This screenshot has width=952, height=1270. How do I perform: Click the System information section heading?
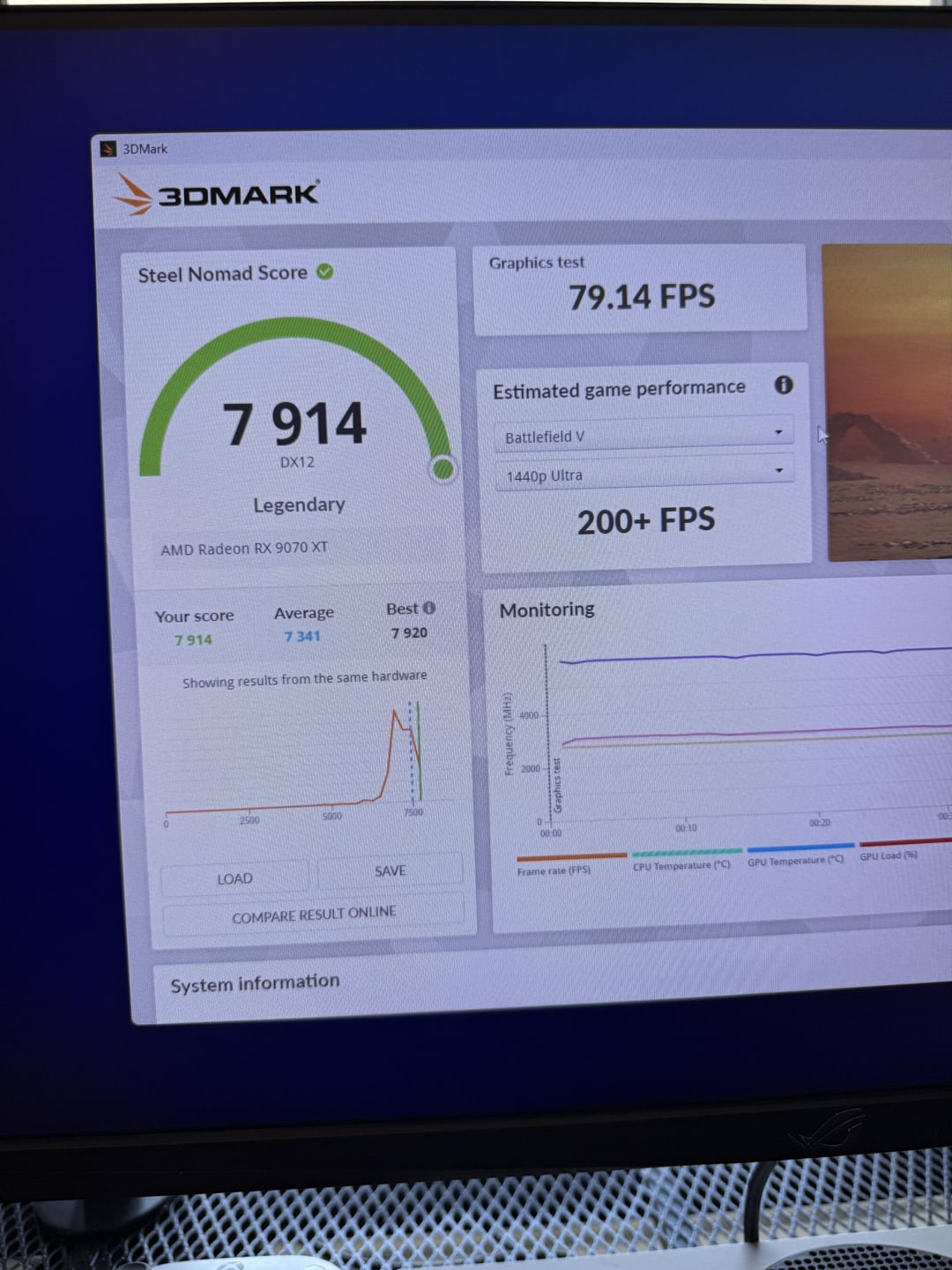255,983
